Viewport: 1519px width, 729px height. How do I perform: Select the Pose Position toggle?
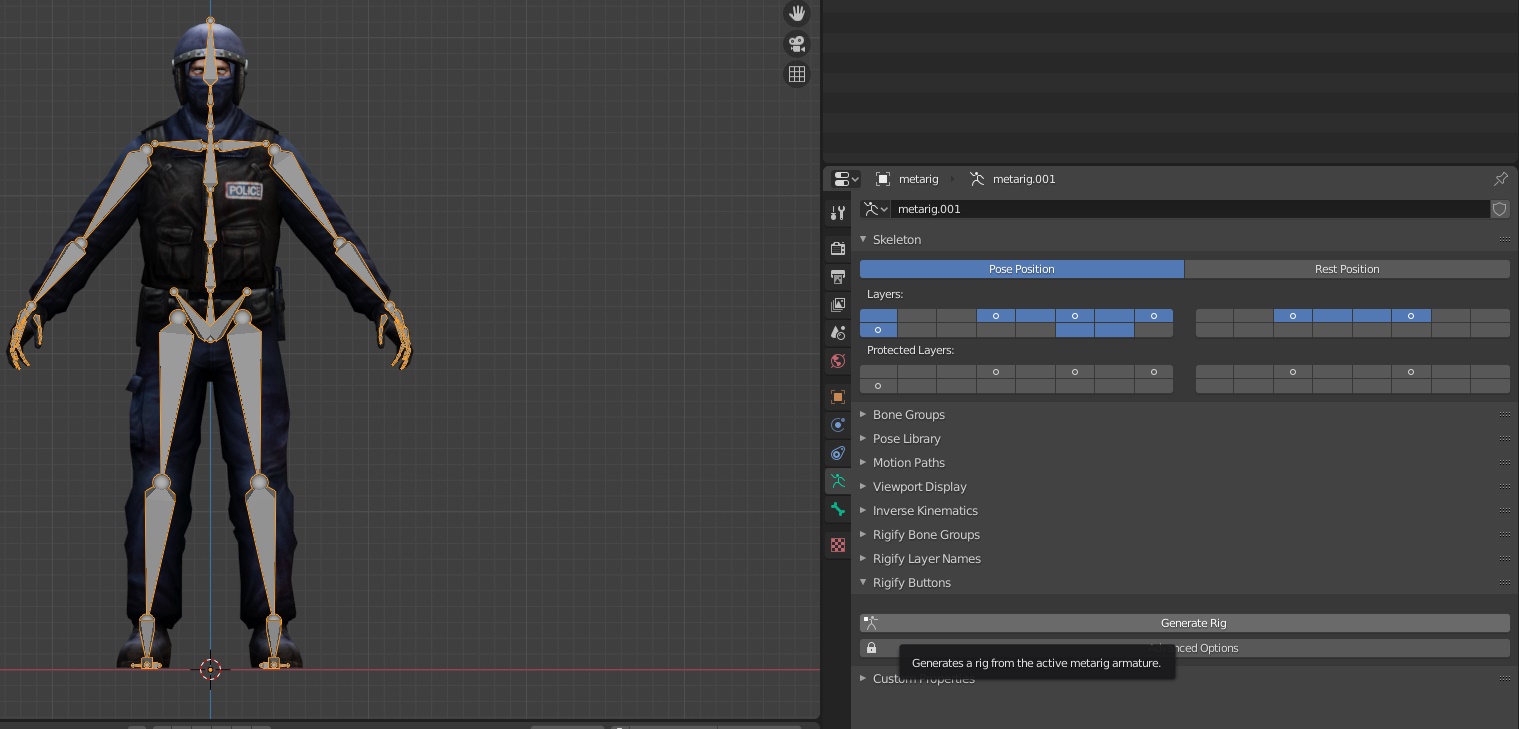pyautogui.click(x=1021, y=269)
